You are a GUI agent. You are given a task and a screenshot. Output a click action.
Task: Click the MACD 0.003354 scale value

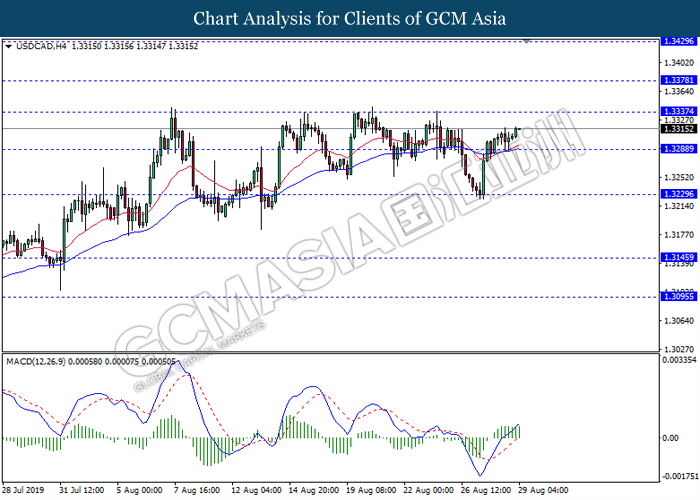679,360
